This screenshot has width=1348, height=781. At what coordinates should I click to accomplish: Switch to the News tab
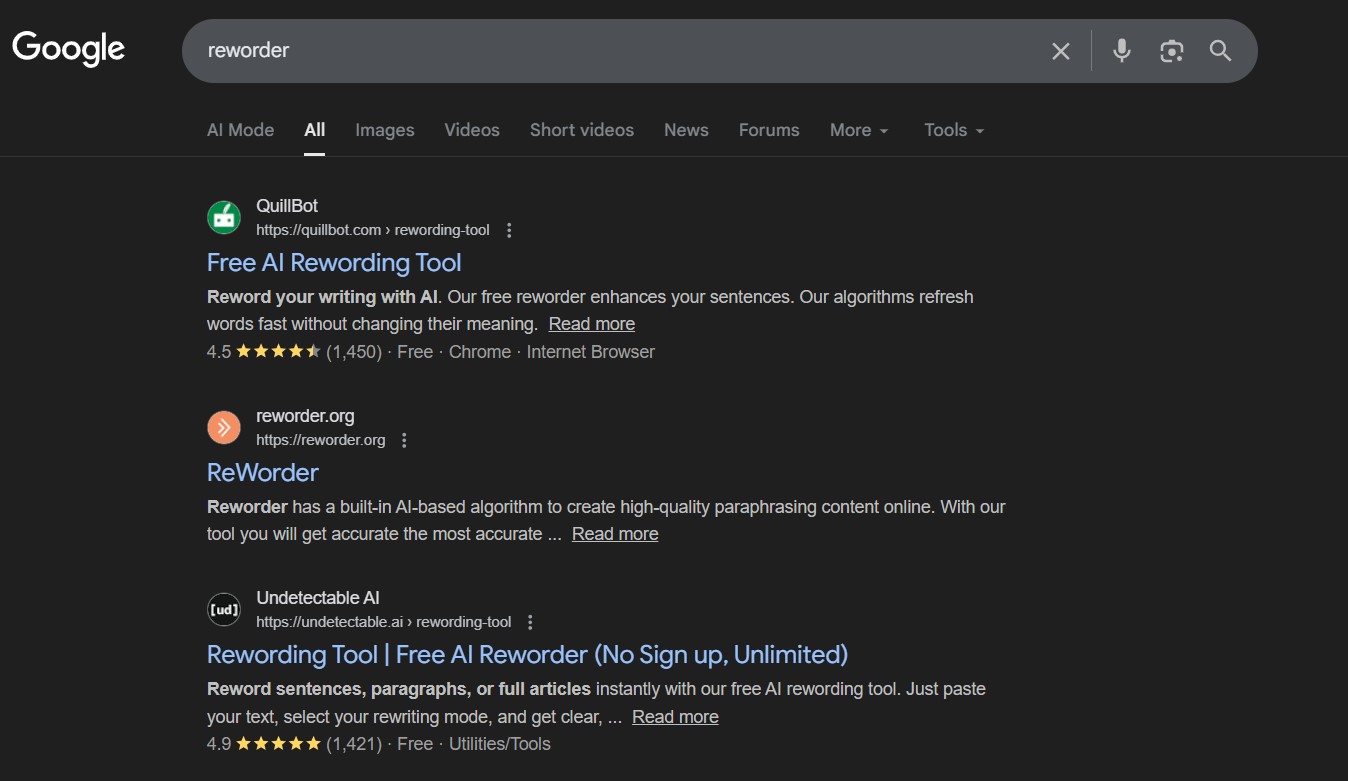coord(686,129)
